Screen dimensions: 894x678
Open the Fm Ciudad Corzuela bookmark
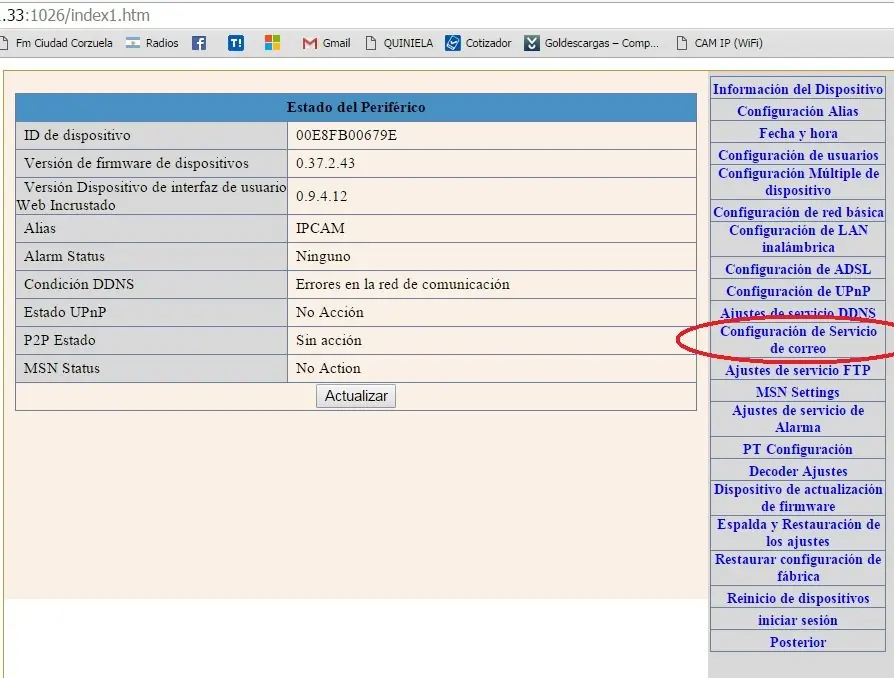point(56,43)
